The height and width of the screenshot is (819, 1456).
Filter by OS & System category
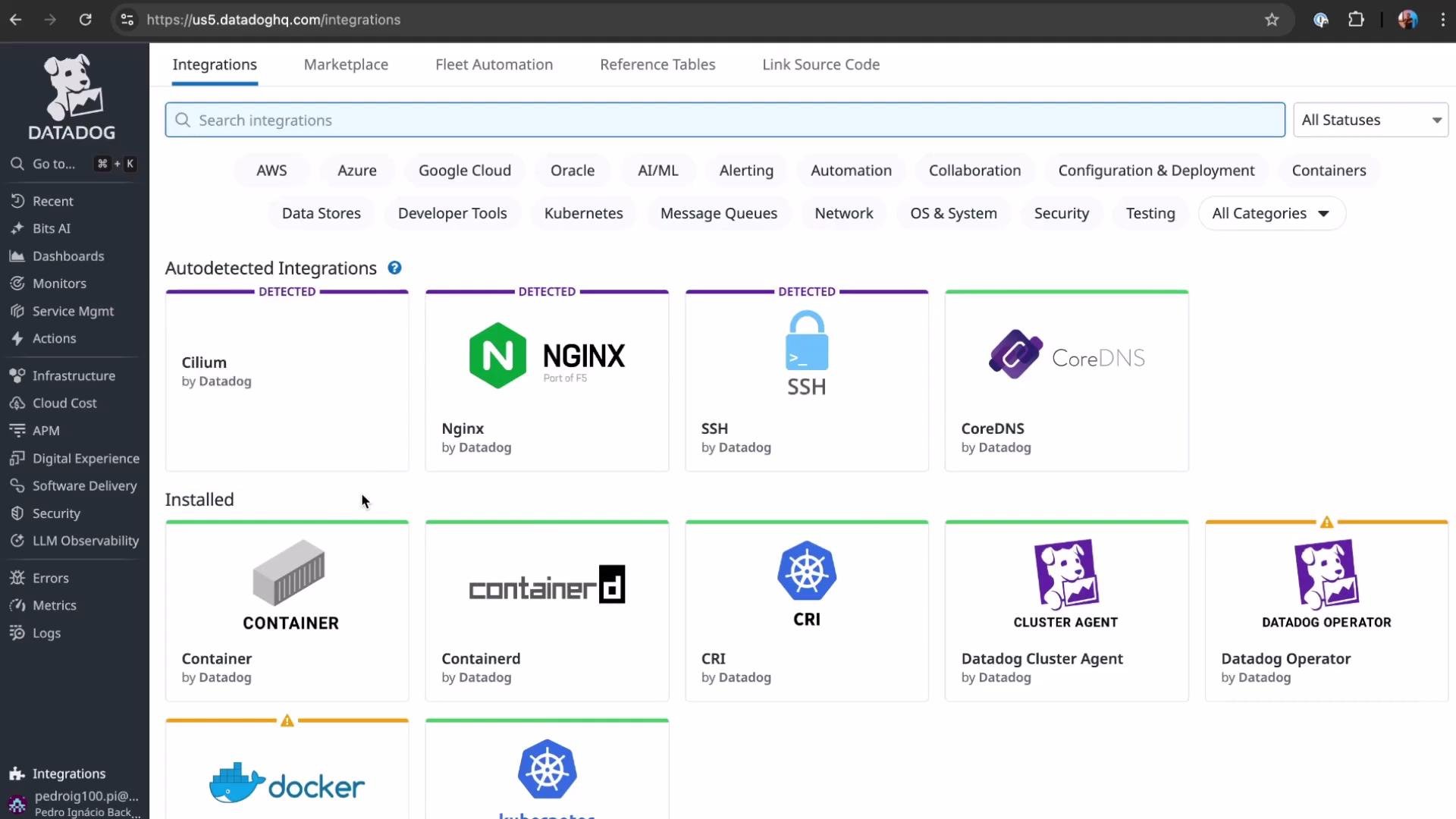click(x=953, y=213)
